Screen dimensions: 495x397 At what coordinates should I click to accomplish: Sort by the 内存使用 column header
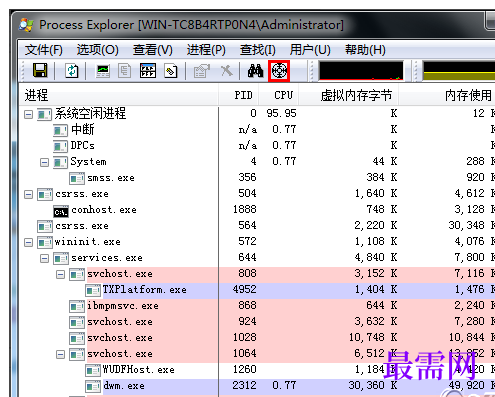click(447, 95)
